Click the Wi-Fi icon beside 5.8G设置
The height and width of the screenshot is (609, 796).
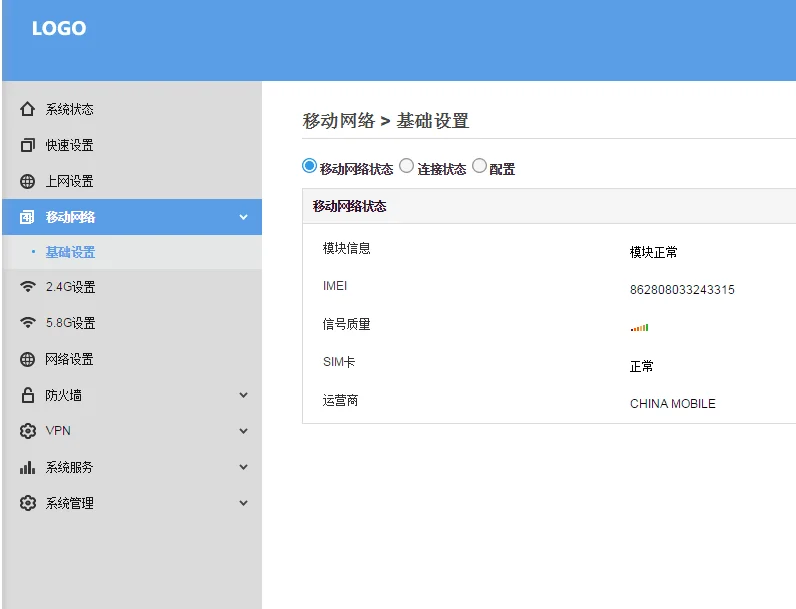pyautogui.click(x=27, y=323)
